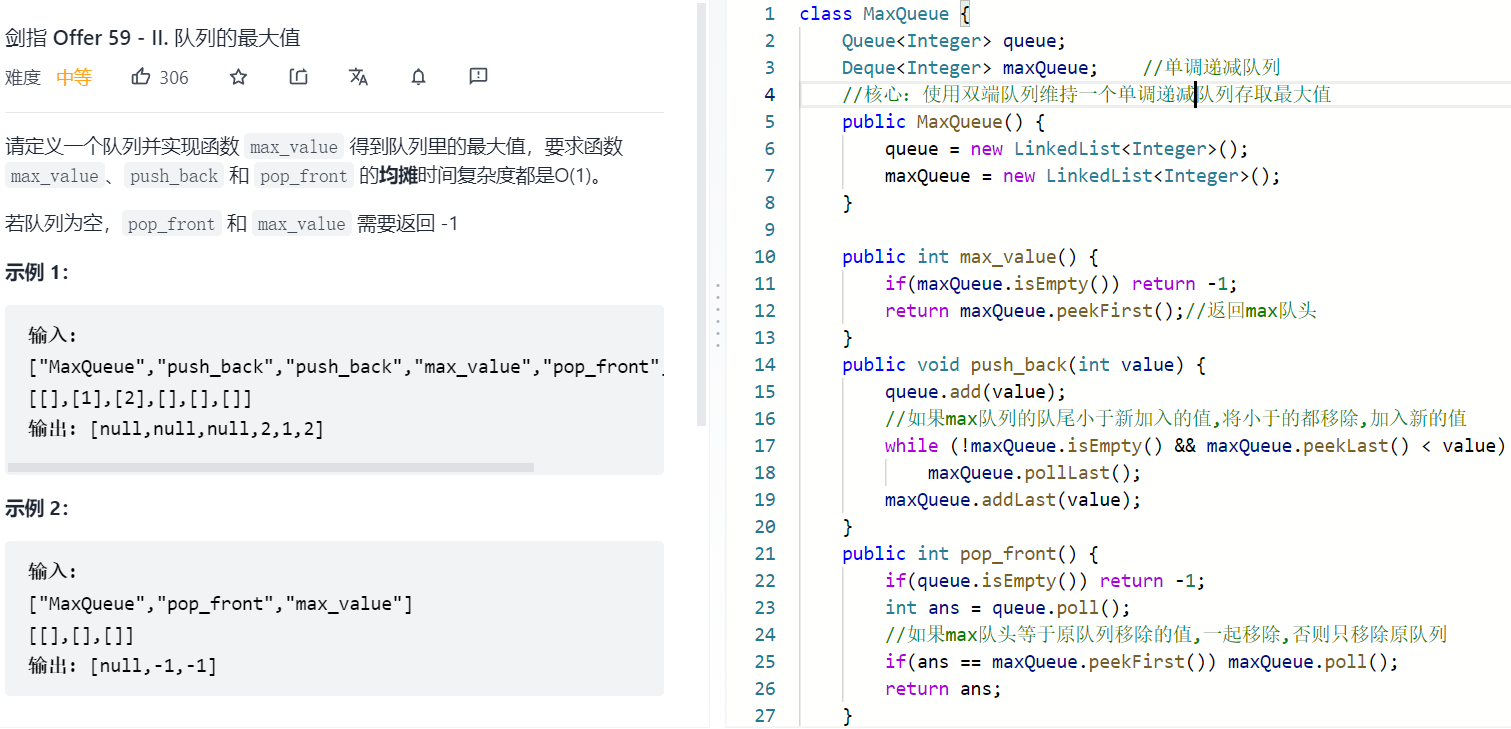Click the 'public int max_value() {' line

coord(970,257)
